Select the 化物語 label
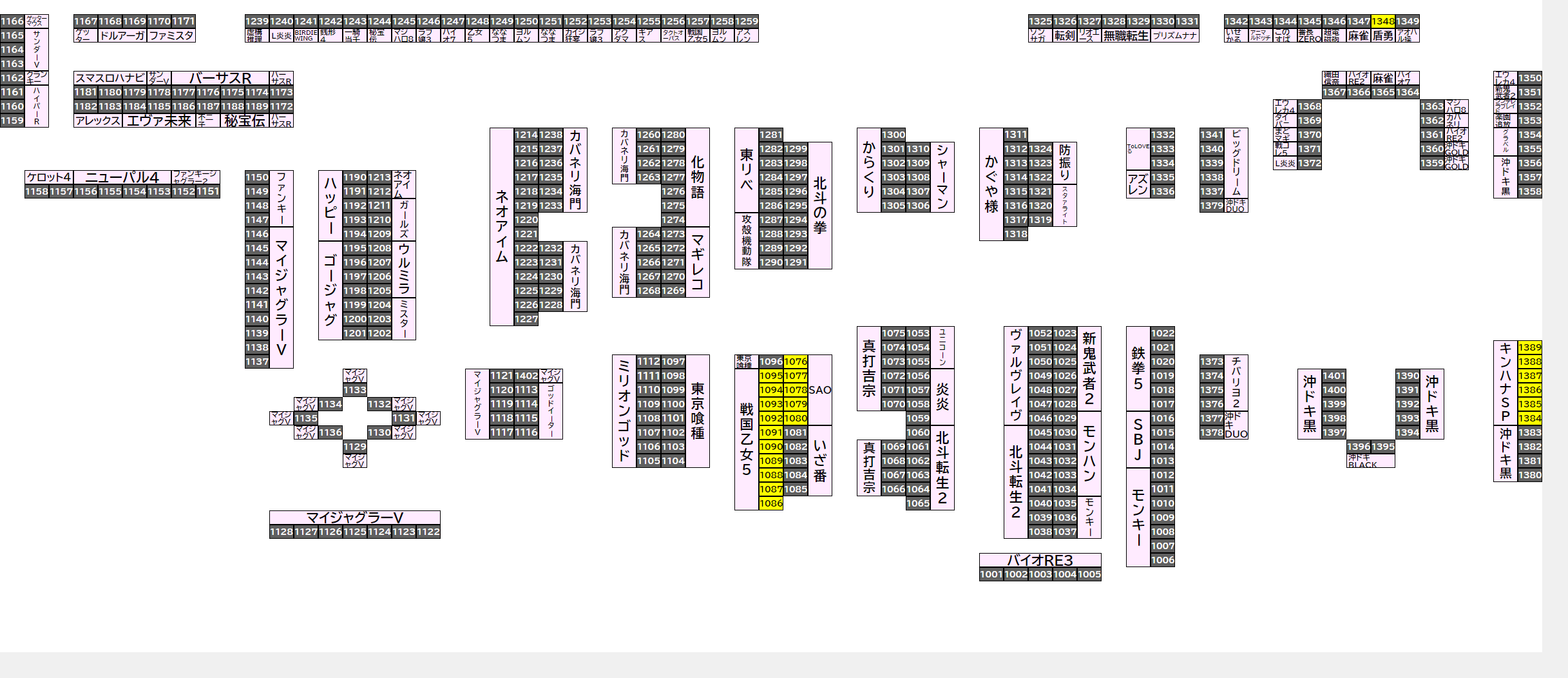The width and height of the screenshot is (1568, 678). pyautogui.click(x=698, y=177)
